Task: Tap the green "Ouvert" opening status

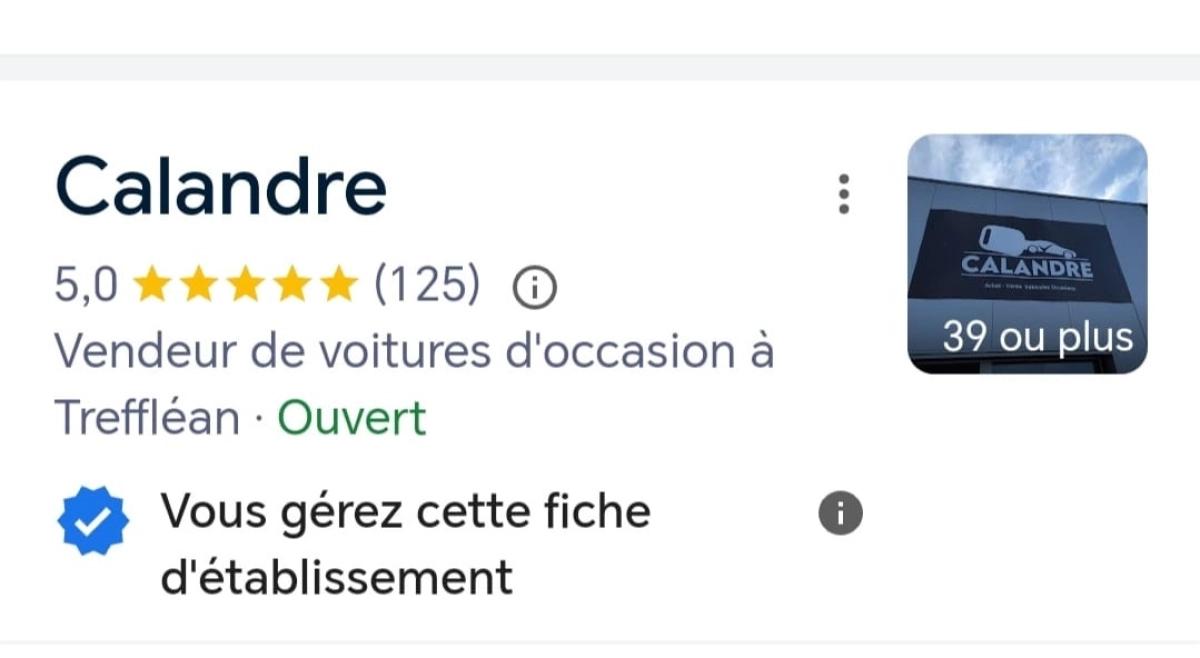Action: [x=351, y=417]
